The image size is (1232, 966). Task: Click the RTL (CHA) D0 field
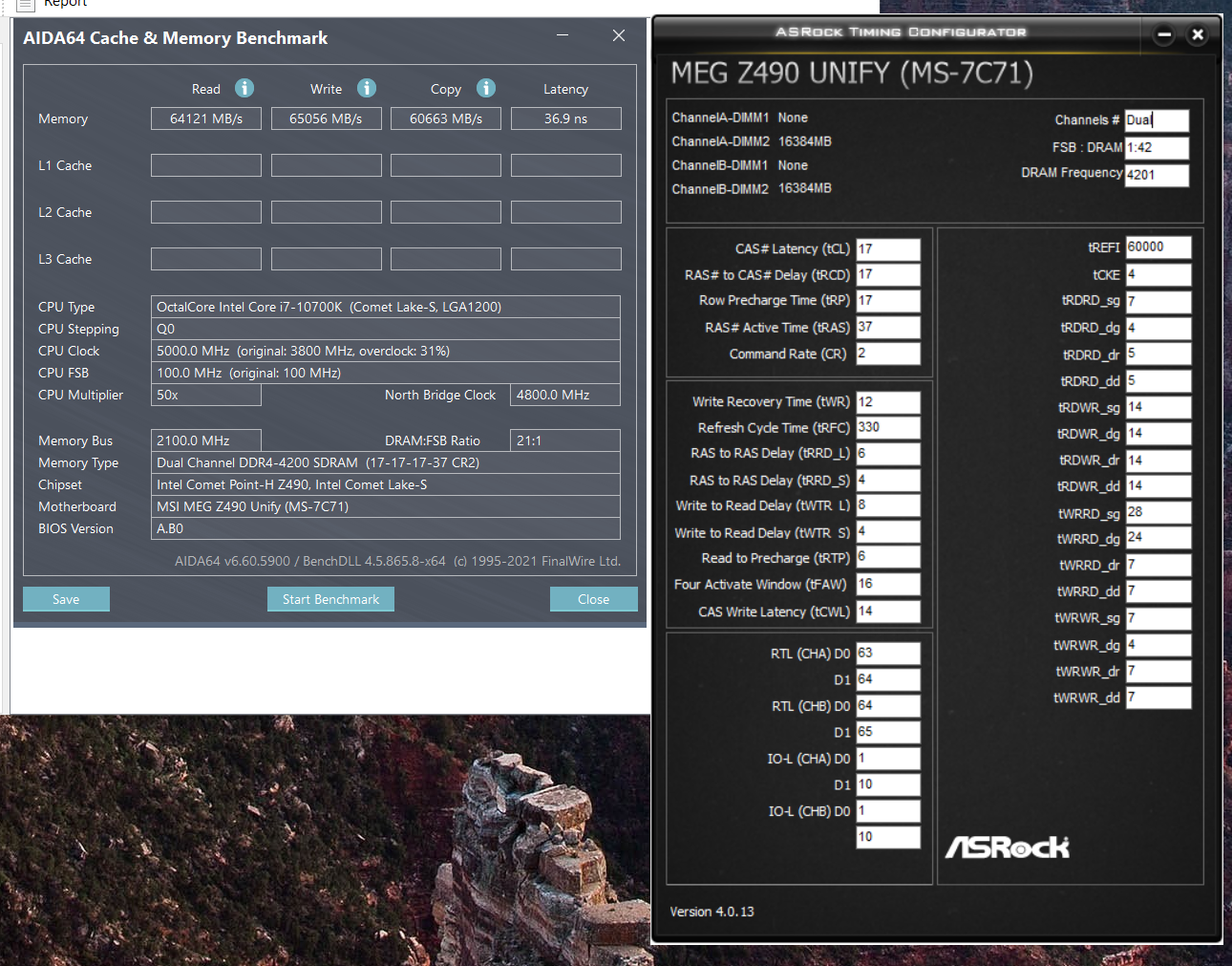pos(888,654)
